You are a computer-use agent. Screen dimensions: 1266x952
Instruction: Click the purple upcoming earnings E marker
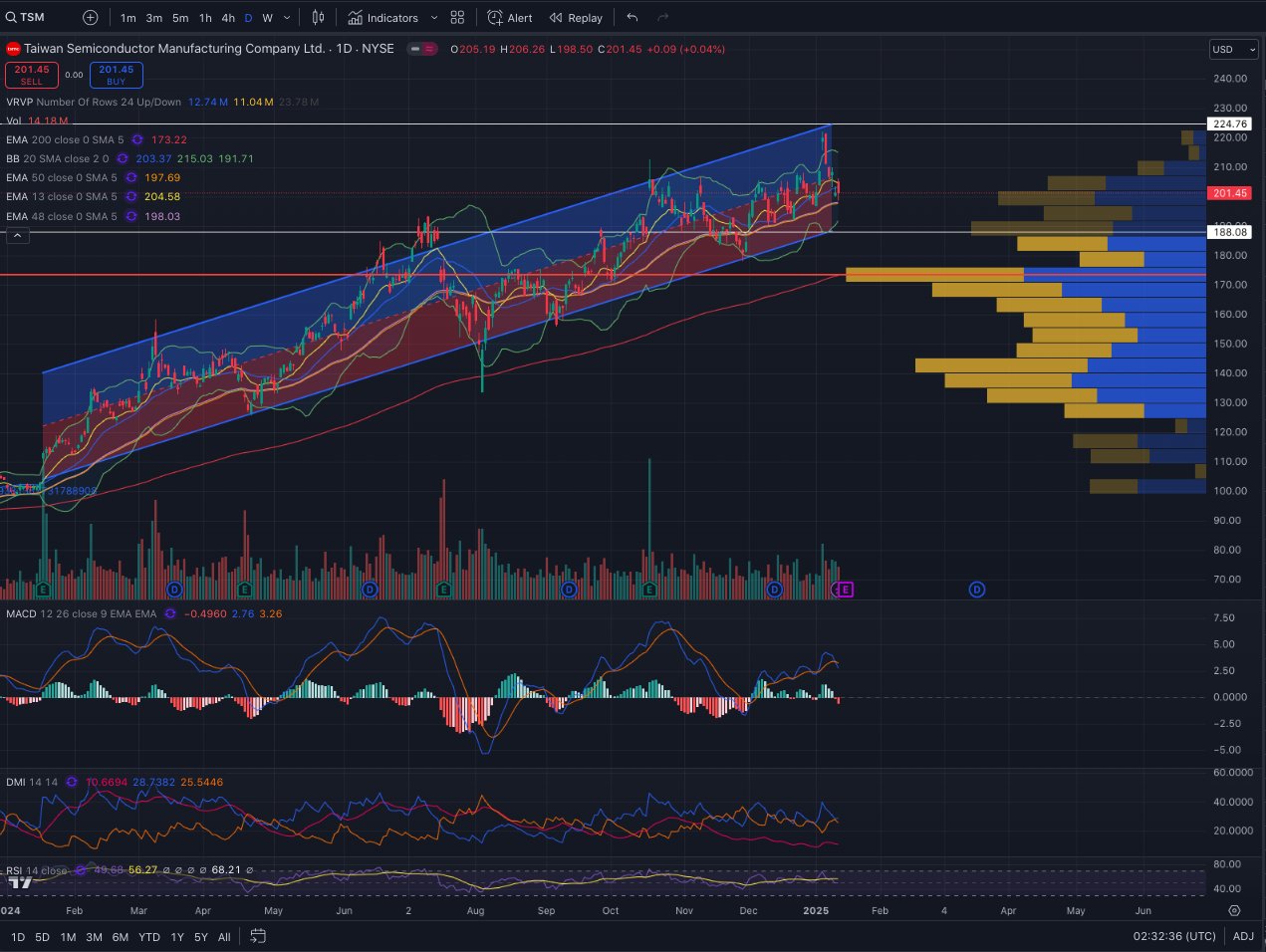tap(846, 590)
